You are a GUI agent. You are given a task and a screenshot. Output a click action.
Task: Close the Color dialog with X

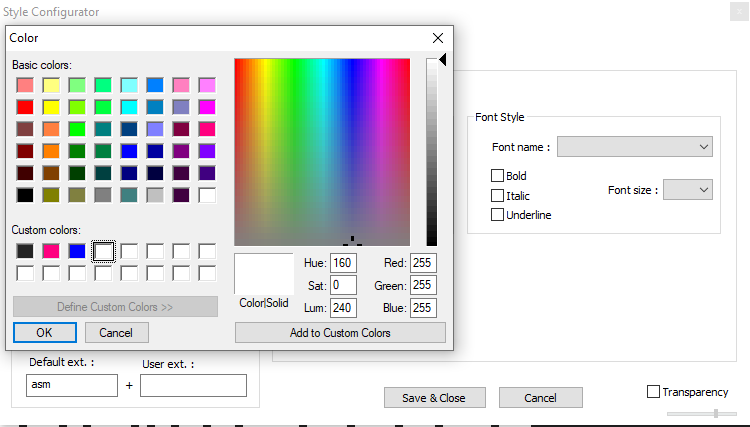pos(438,38)
